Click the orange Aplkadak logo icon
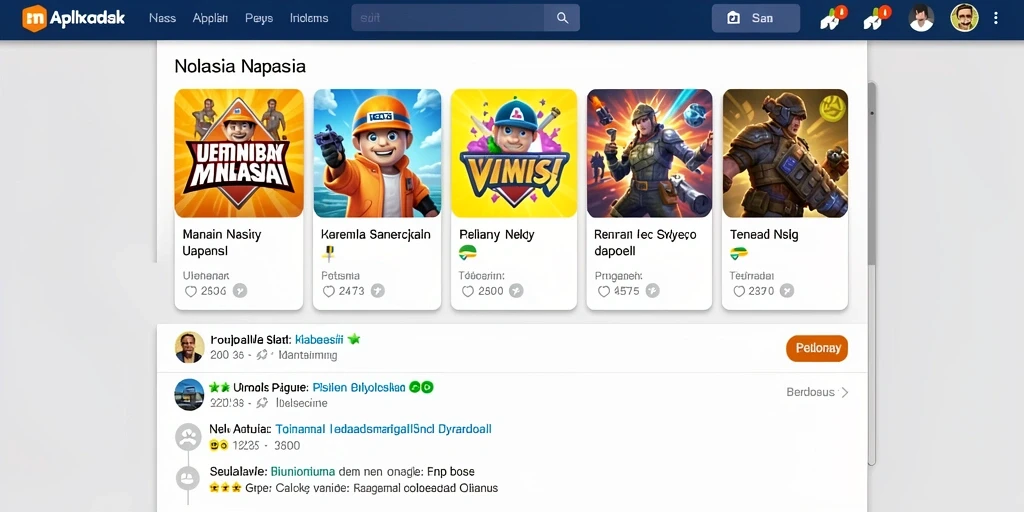This screenshot has width=1024, height=512. pos(34,18)
